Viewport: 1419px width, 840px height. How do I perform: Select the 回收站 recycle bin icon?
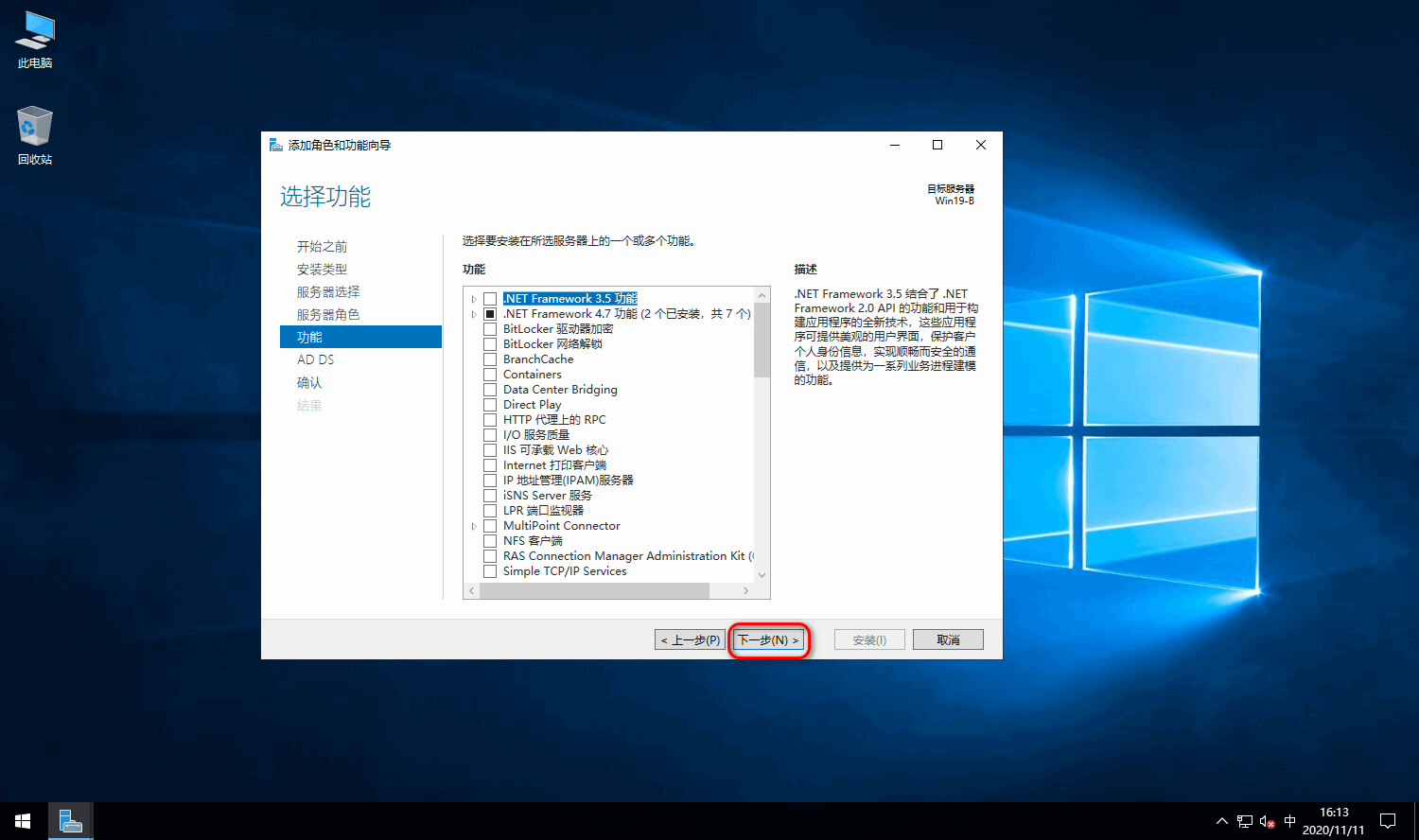35,135
